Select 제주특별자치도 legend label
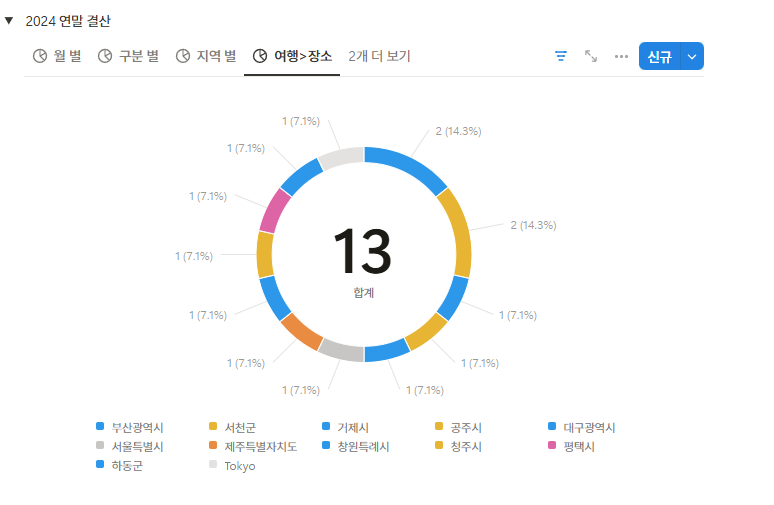Viewport: 774px width, 505px height. click(x=261, y=447)
